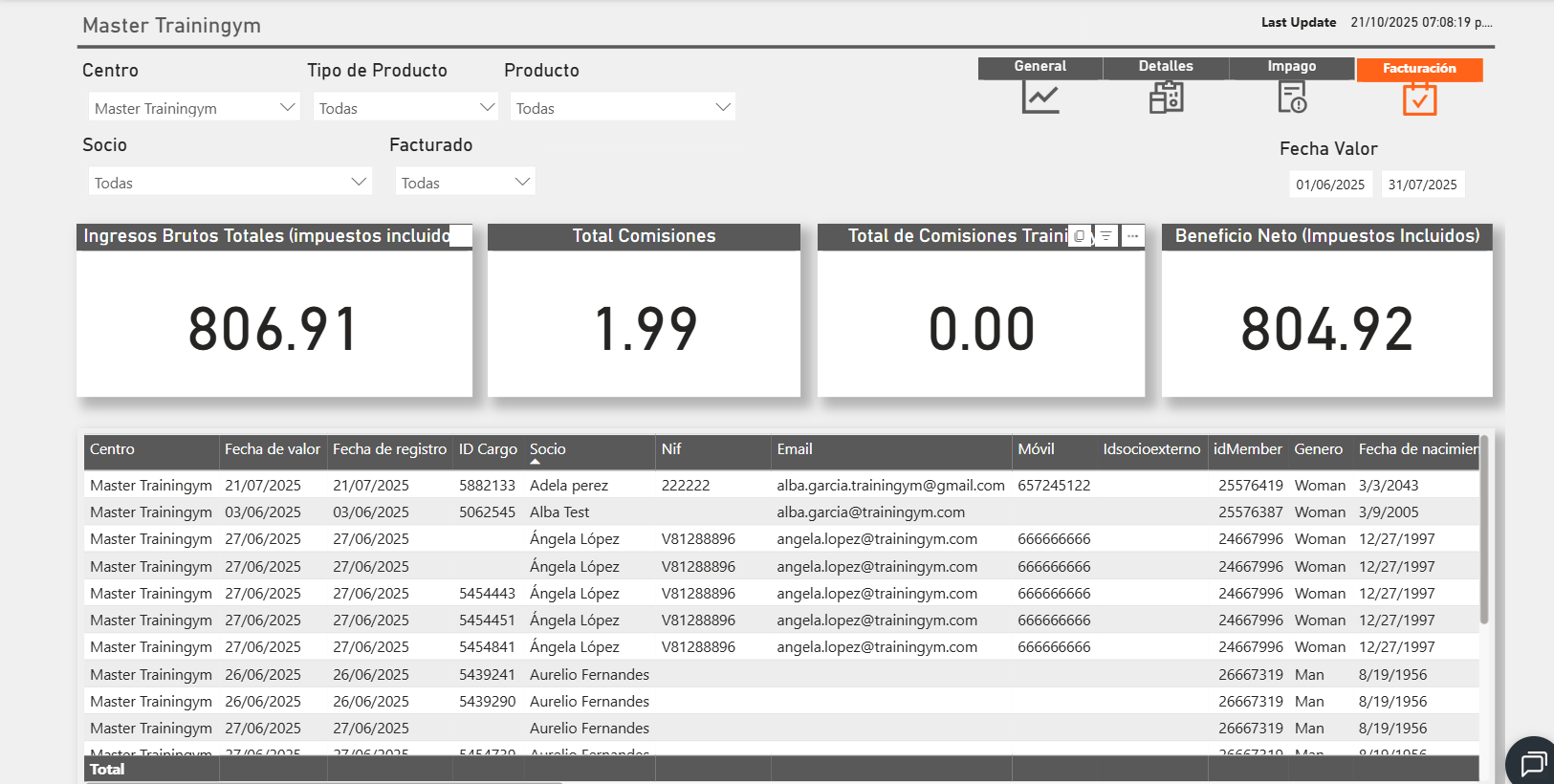Expand the Centro dropdown
This screenshot has height=784, width=1554.
point(287,107)
